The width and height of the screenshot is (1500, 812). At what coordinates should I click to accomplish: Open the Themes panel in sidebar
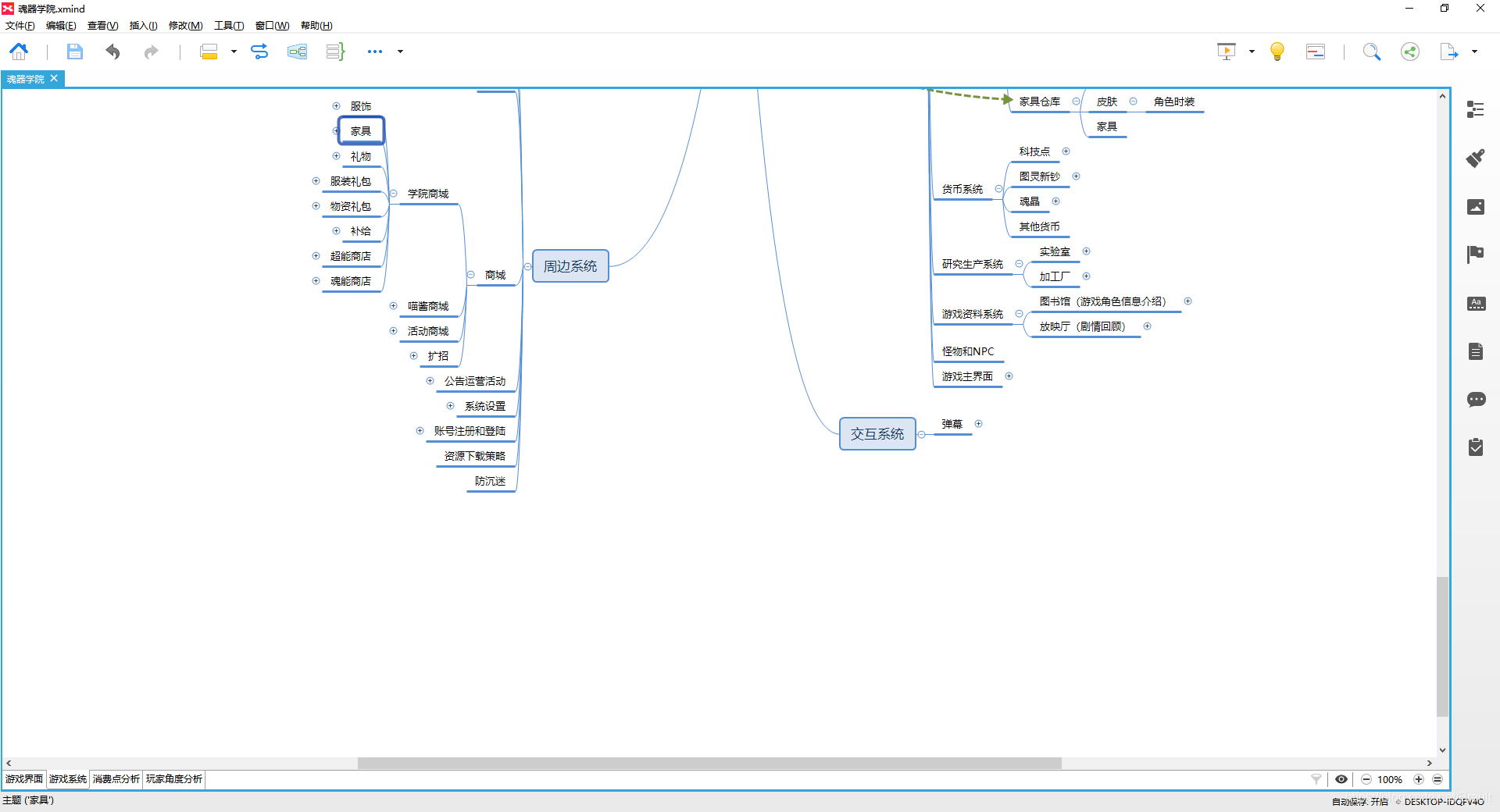[1476, 303]
